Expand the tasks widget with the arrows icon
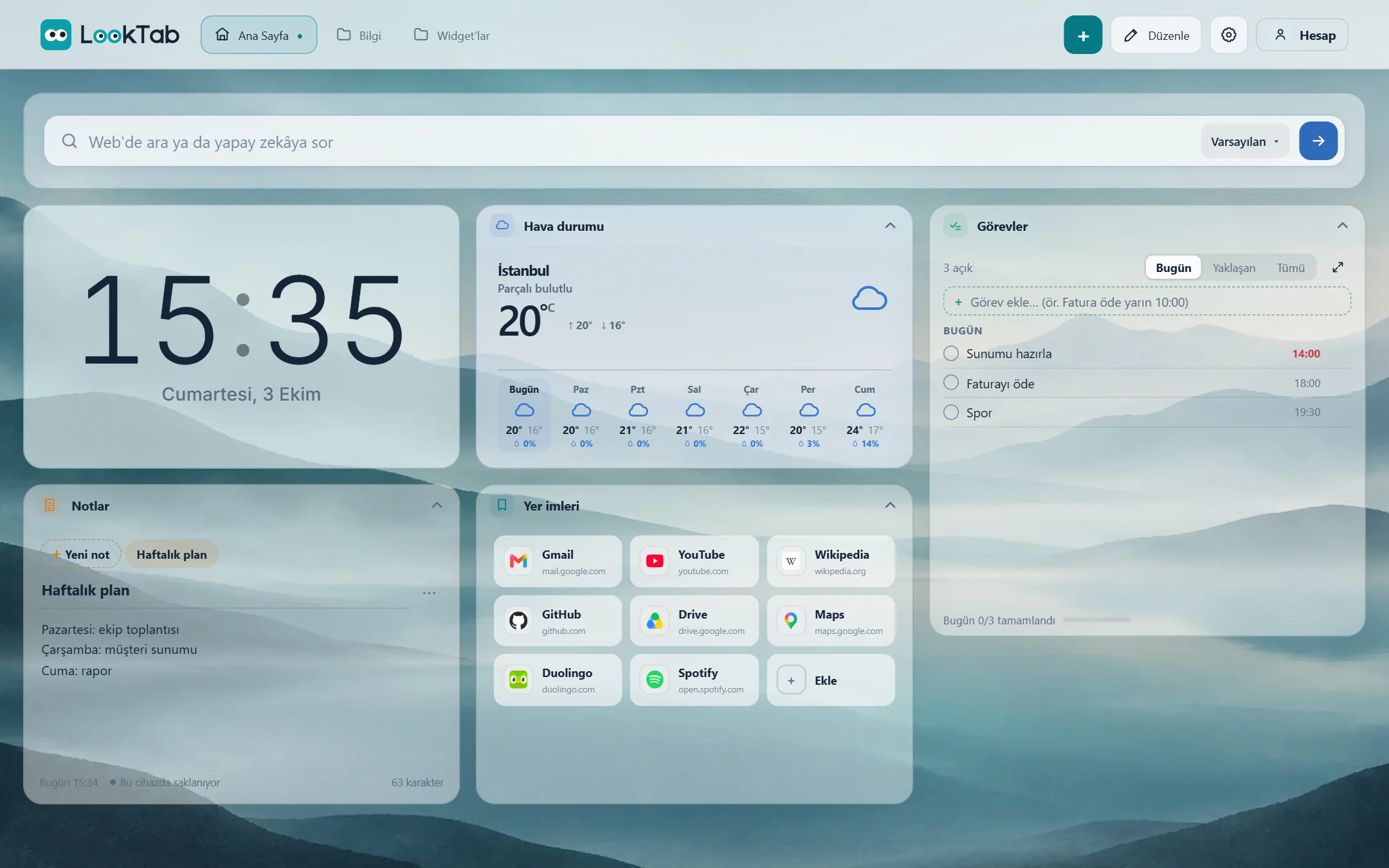The image size is (1389, 868). [1338, 267]
